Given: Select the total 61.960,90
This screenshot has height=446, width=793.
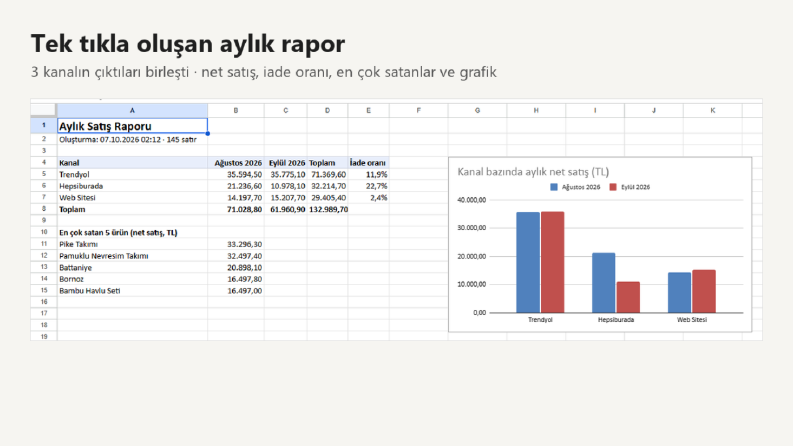Looking at the screenshot, I should tap(285, 209).
